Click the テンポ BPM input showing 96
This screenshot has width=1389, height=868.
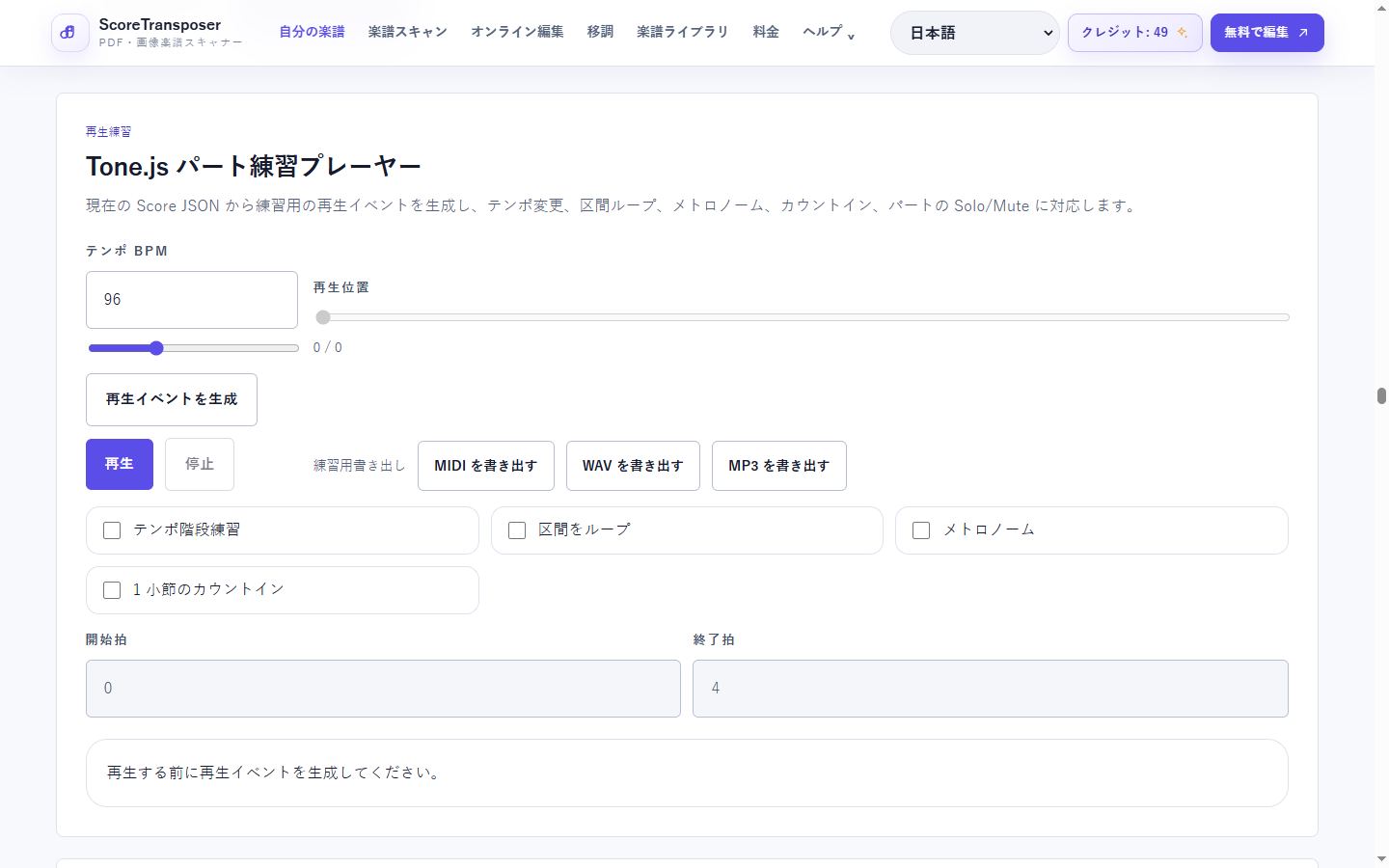pos(192,300)
